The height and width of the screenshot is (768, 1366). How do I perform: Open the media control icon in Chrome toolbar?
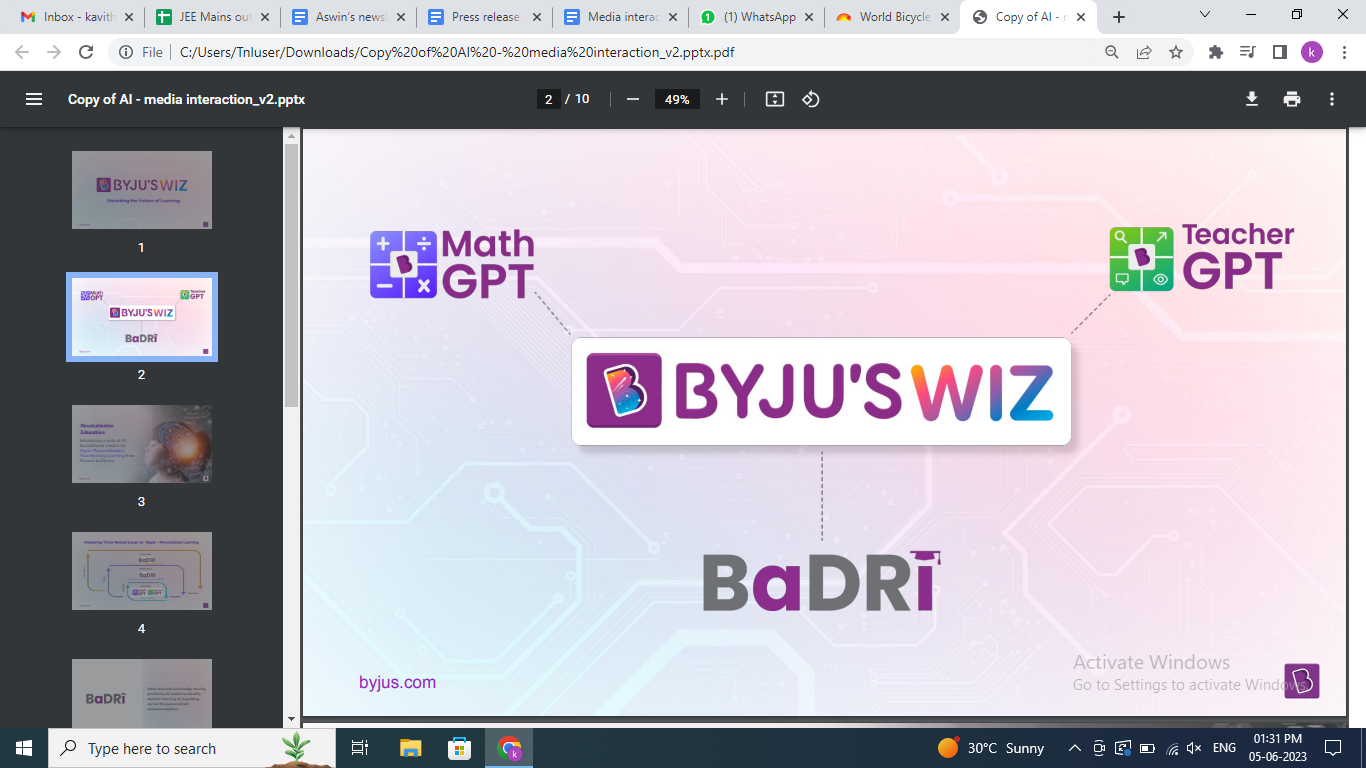click(x=1247, y=52)
